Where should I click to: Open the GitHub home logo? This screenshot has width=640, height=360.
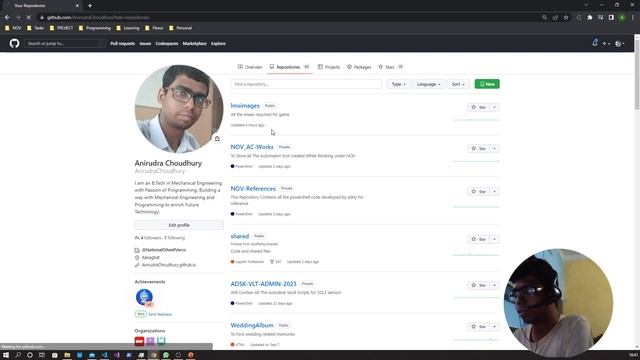pyautogui.click(x=14, y=43)
